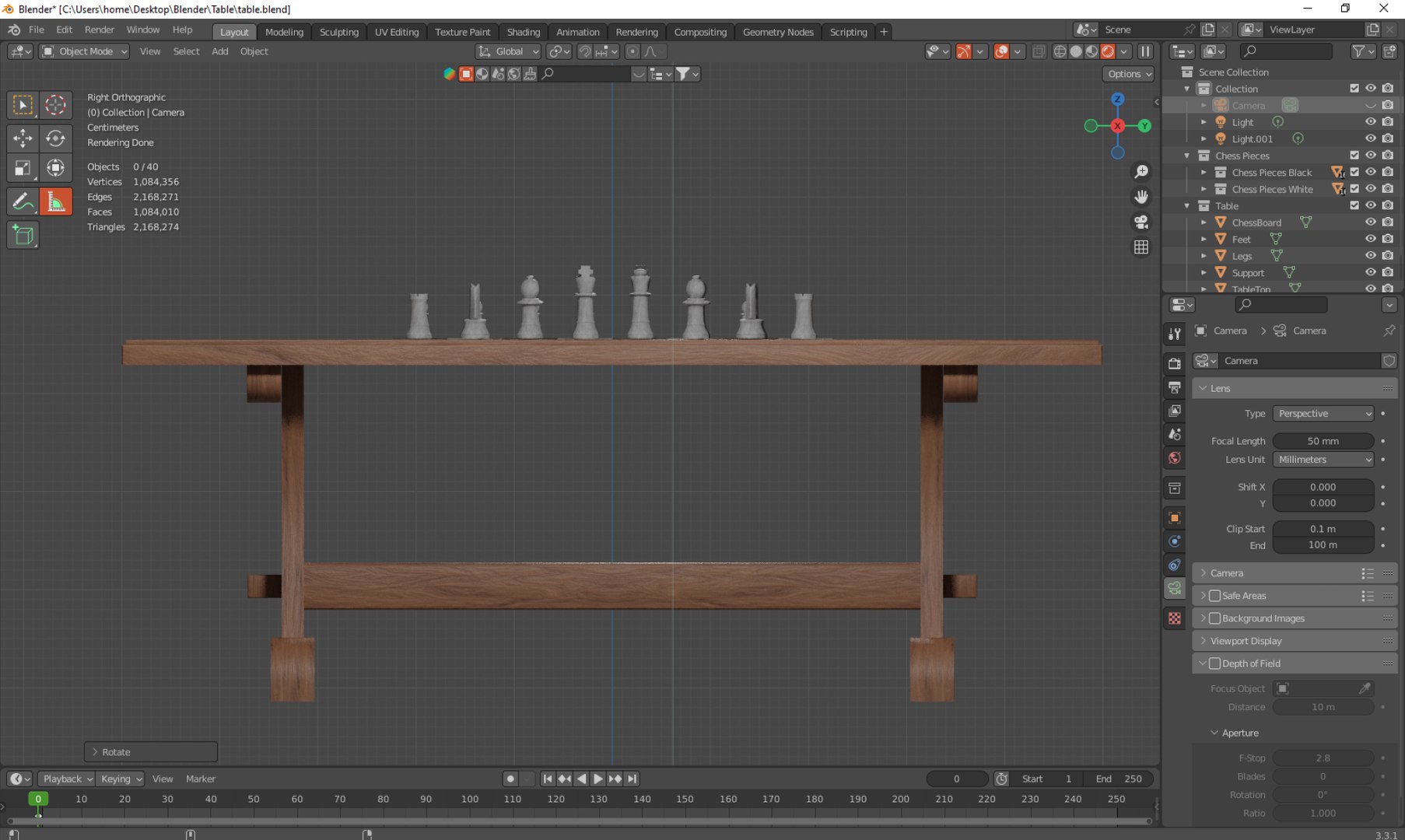Click the pan view hand icon
The width and height of the screenshot is (1405, 840).
(x=1141, y=197)
